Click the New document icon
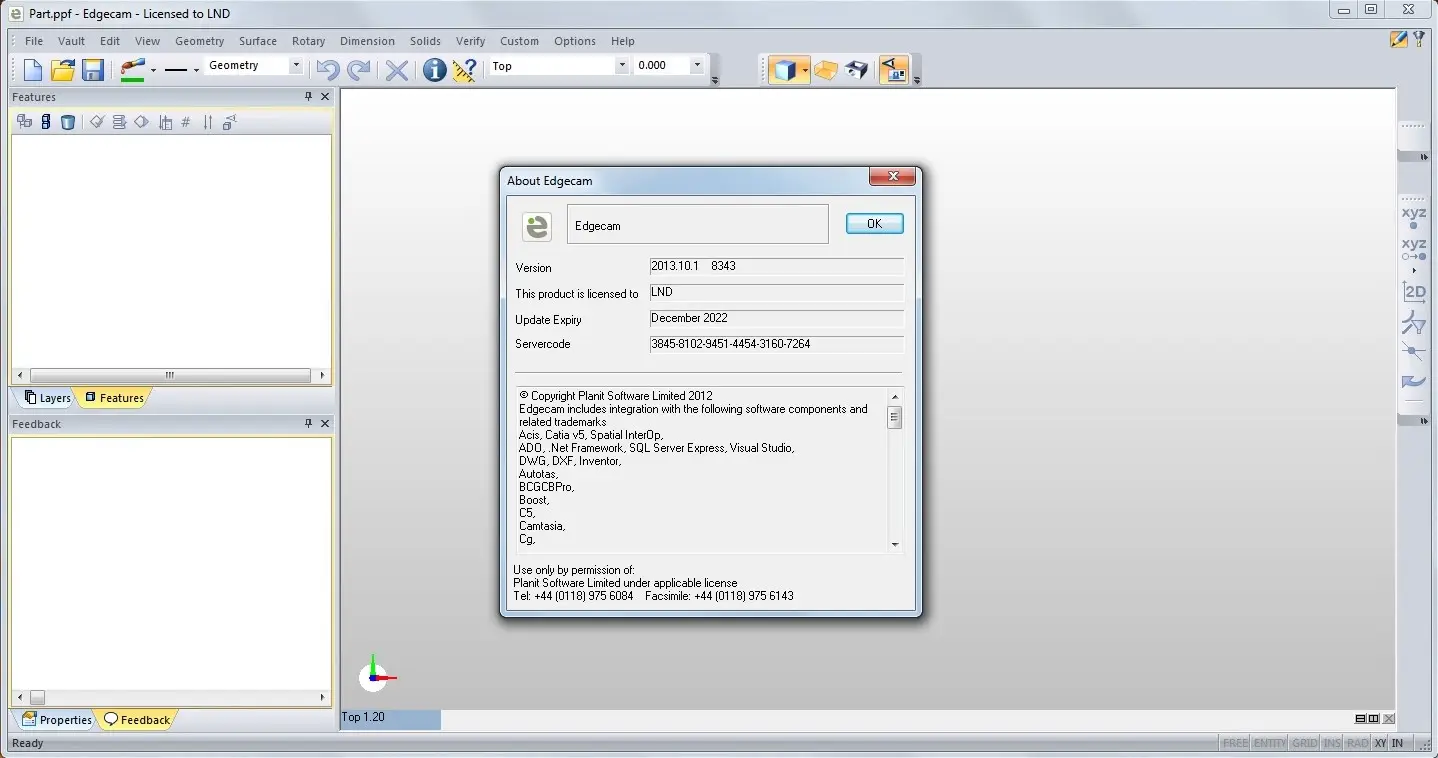This screenshot has height=758, width=1438. click(x=33, y=69)
